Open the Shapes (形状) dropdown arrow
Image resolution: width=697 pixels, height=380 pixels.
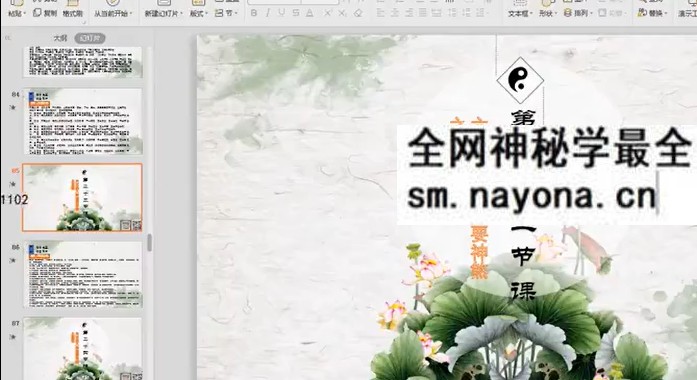coord(556,14)
